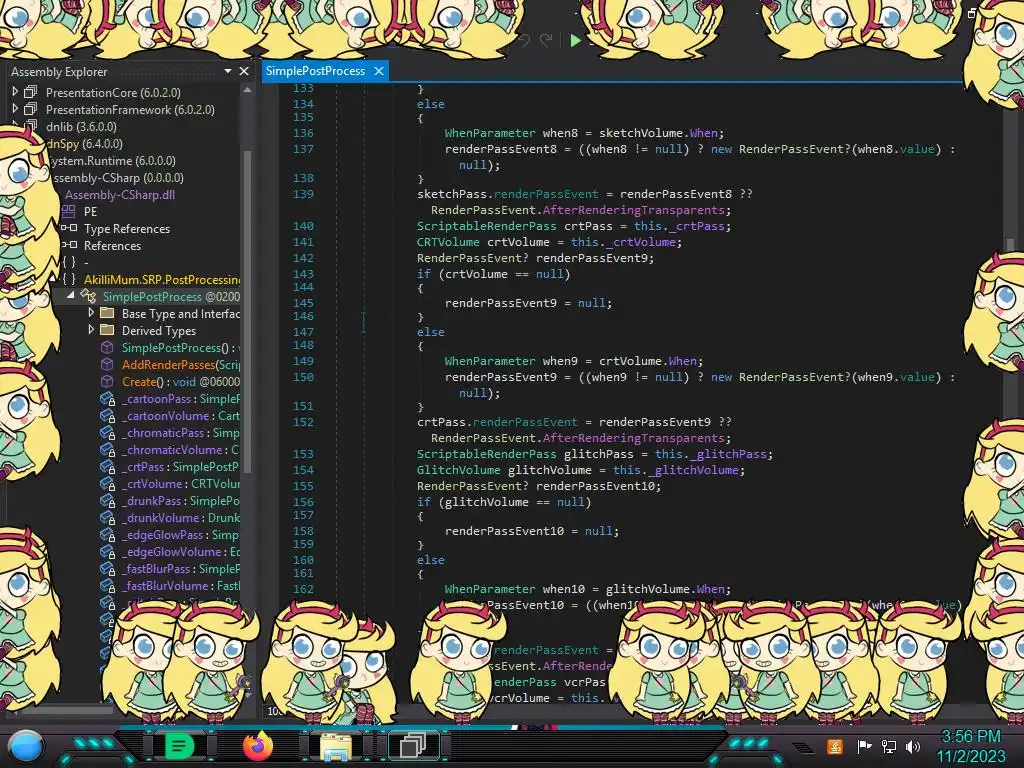Image resolution: width=1024 pixels, height=768 pixels.
Task: Click the PE node icon
Action: point(69,211)
